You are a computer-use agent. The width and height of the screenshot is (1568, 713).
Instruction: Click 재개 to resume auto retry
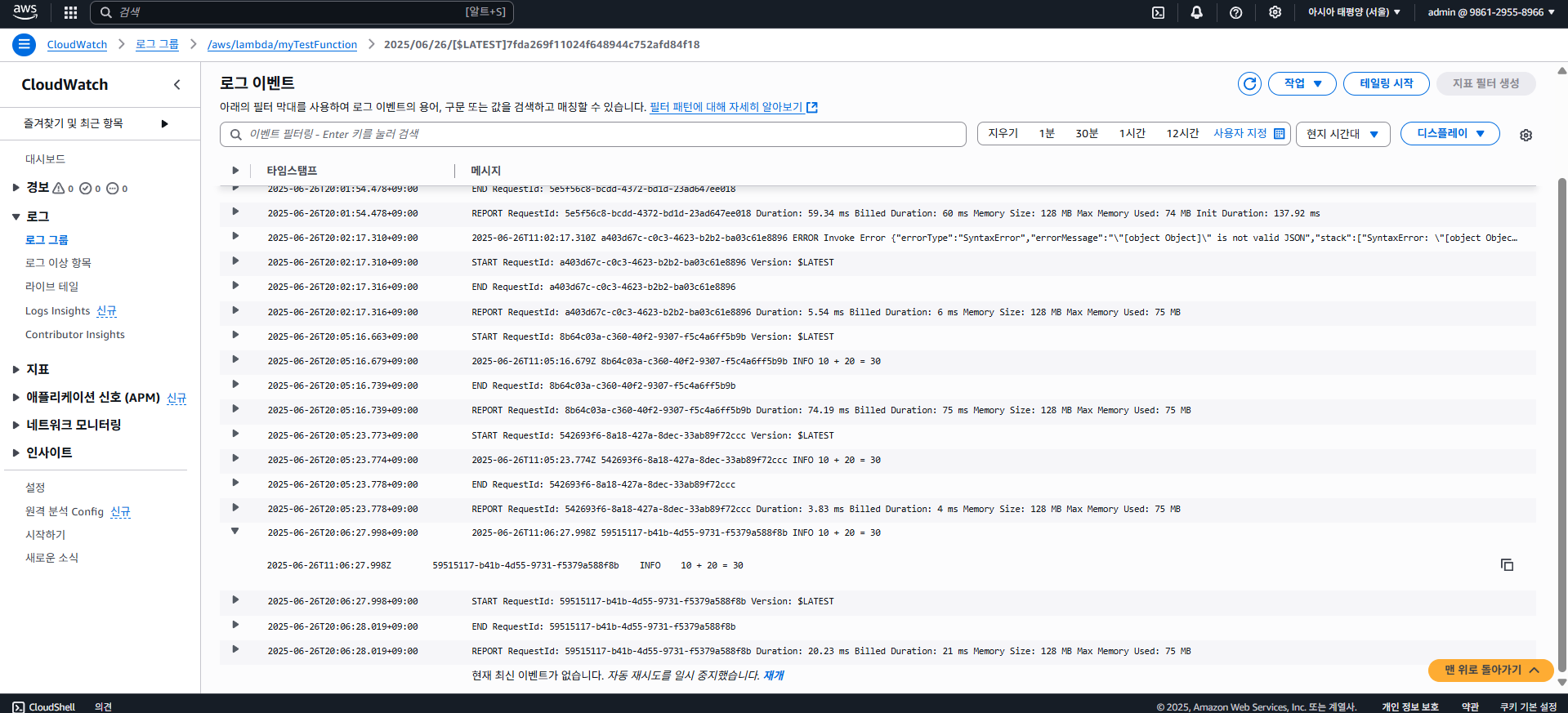[x=773, y=675]
